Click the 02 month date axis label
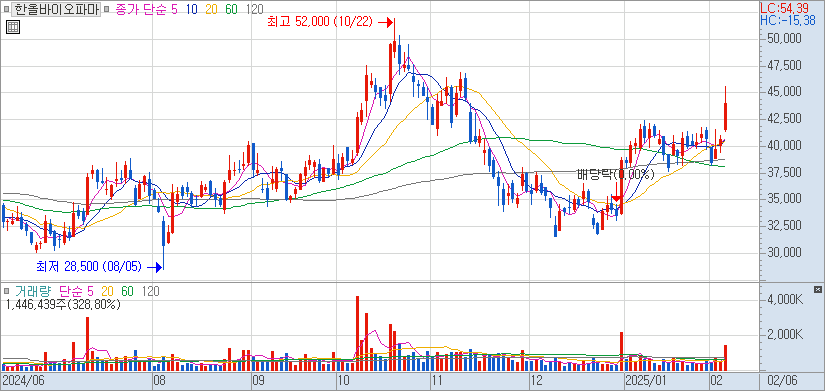The height and width of the screenshot is (391, 825). click(x=716, y=380)
